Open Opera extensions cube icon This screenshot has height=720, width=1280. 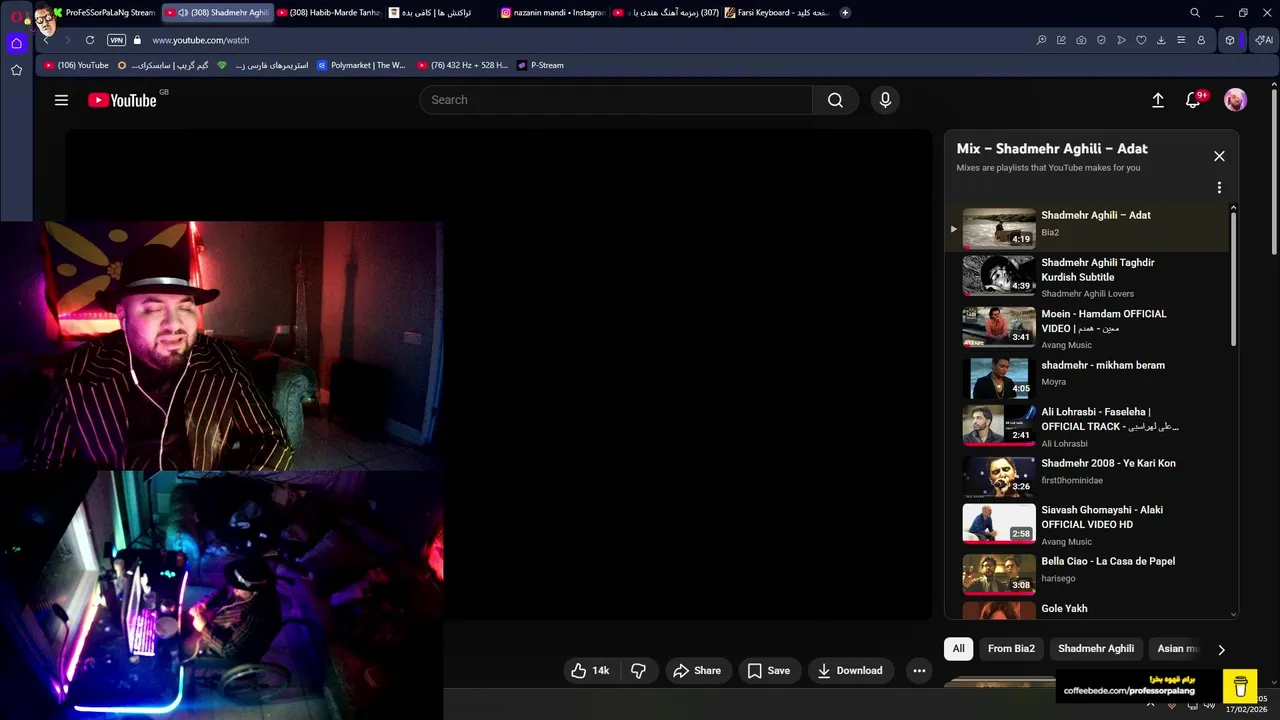(x=1230, y=40)
